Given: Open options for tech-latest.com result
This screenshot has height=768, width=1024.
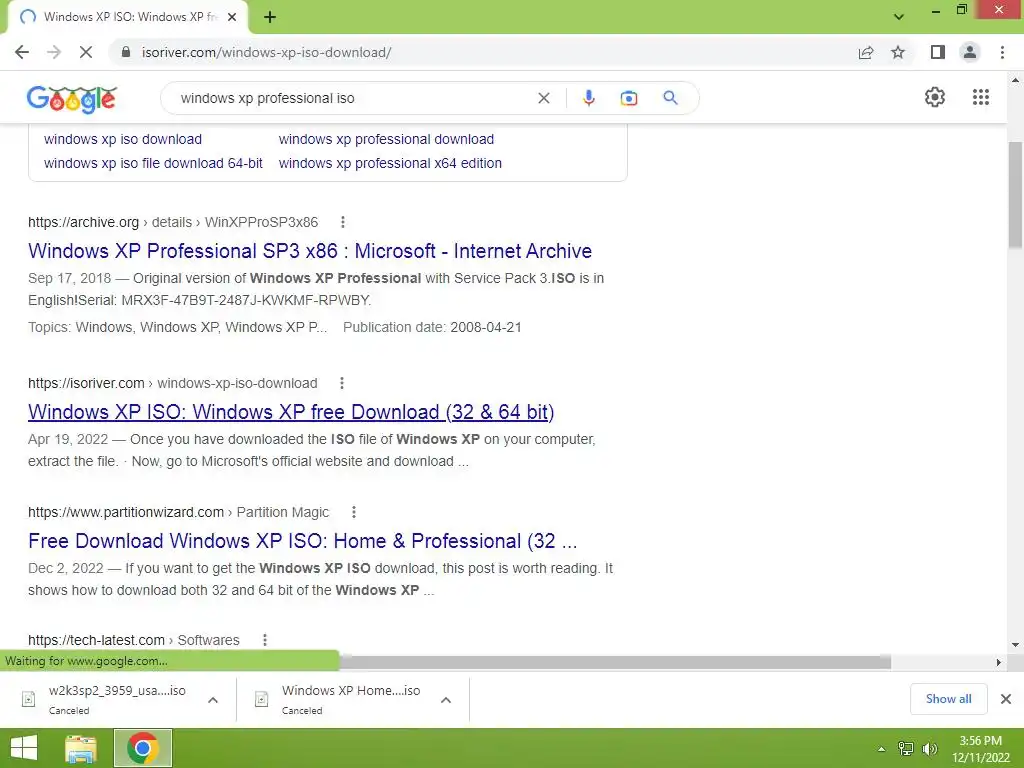Looking at the screenshot, I should [x=264, y=640].
